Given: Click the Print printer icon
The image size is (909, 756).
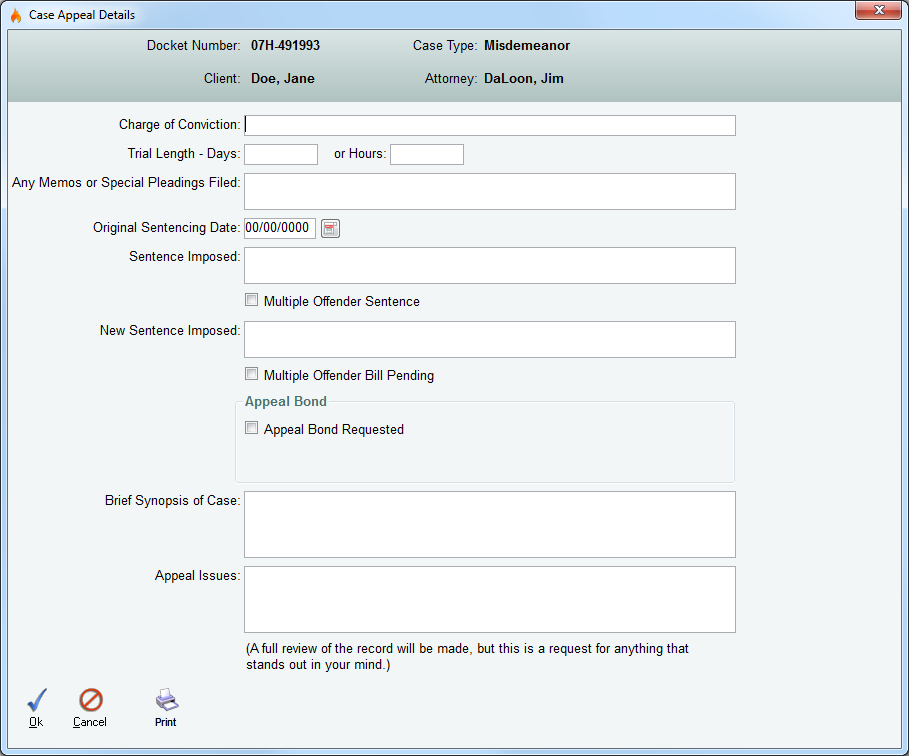Looking at the screenshot, I should (x=166, y=700).
